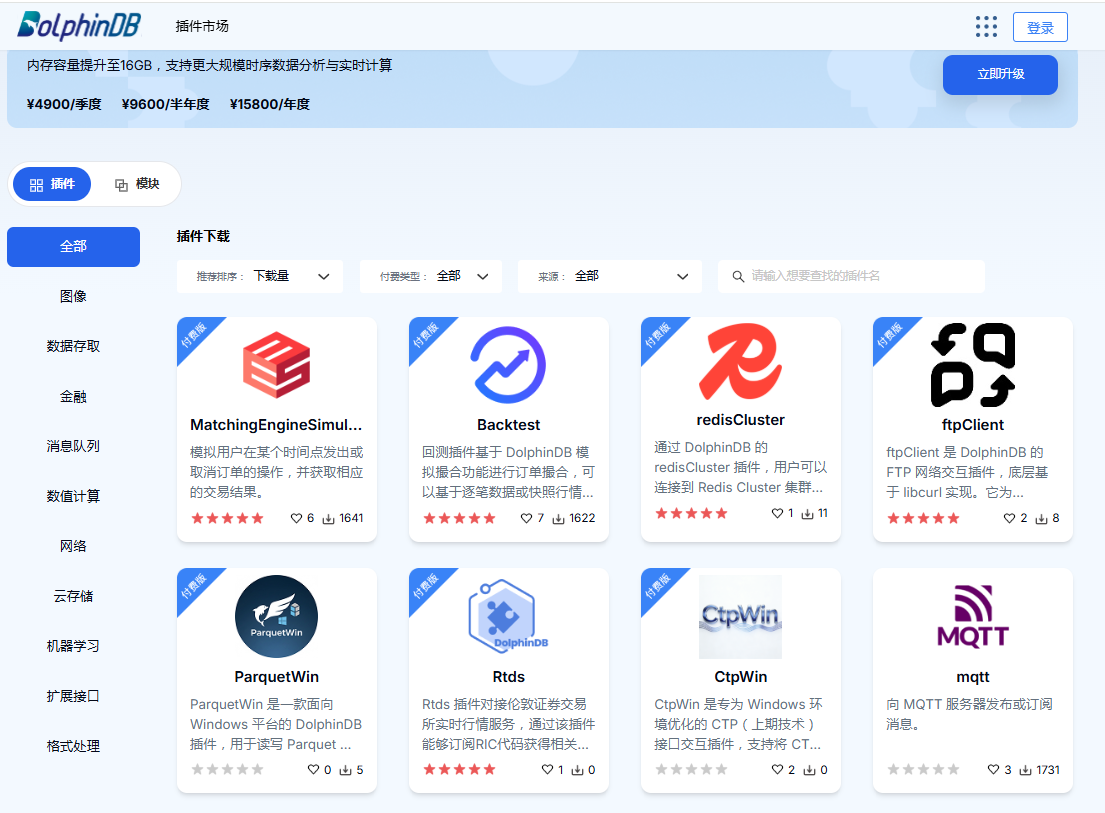
Task: Open the ftpClient plugin logo
Action: pyautogui.click(x=973, y=365)
